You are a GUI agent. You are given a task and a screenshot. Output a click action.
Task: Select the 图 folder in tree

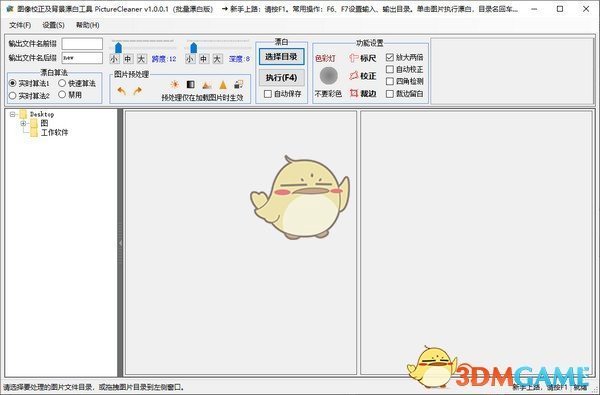click(44, 123)
